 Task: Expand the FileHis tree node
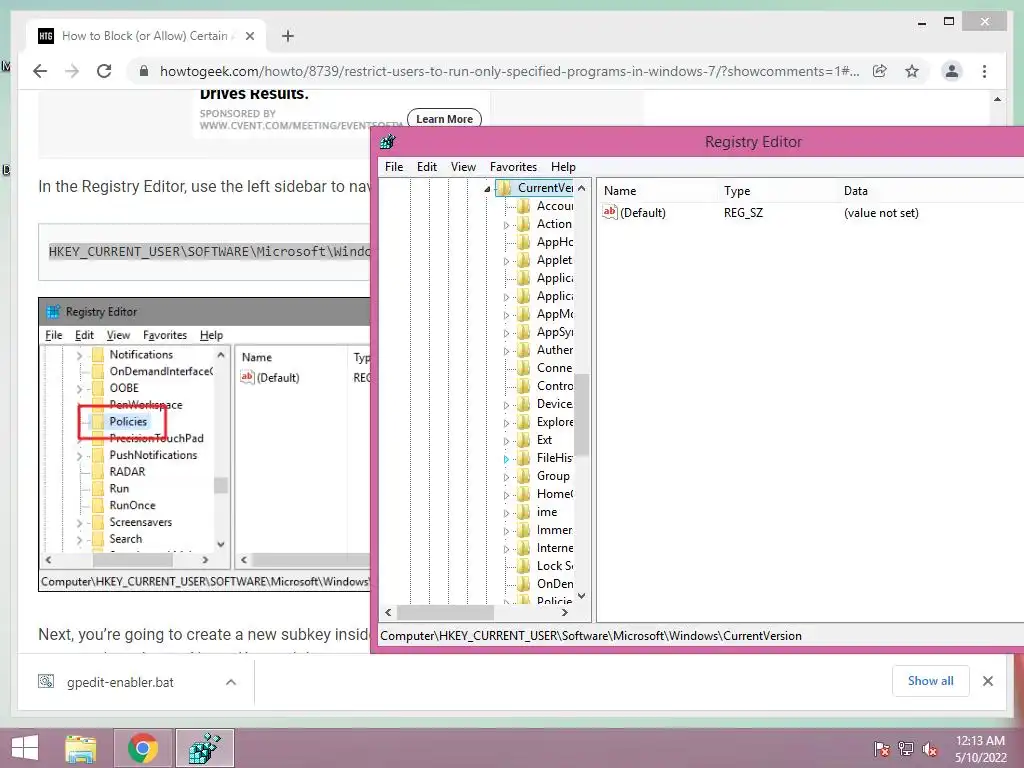[506, 459]
